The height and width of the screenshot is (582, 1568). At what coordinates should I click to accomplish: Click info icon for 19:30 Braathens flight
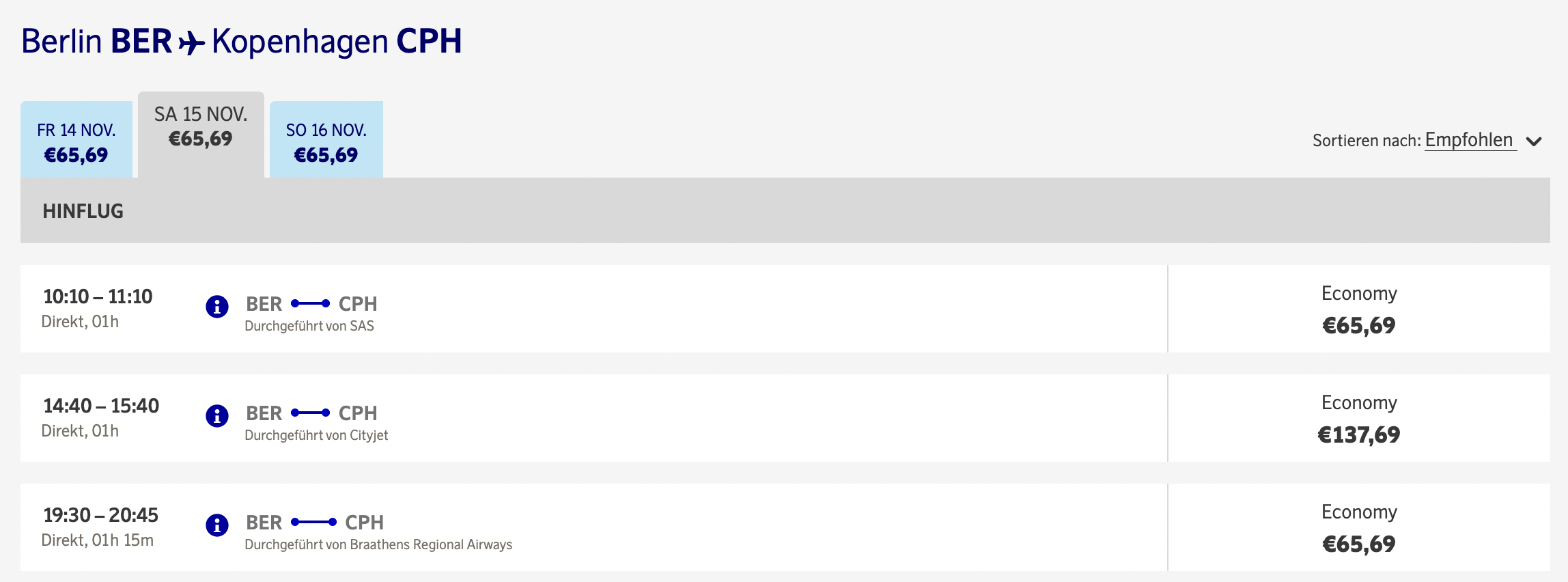(217, 525)
